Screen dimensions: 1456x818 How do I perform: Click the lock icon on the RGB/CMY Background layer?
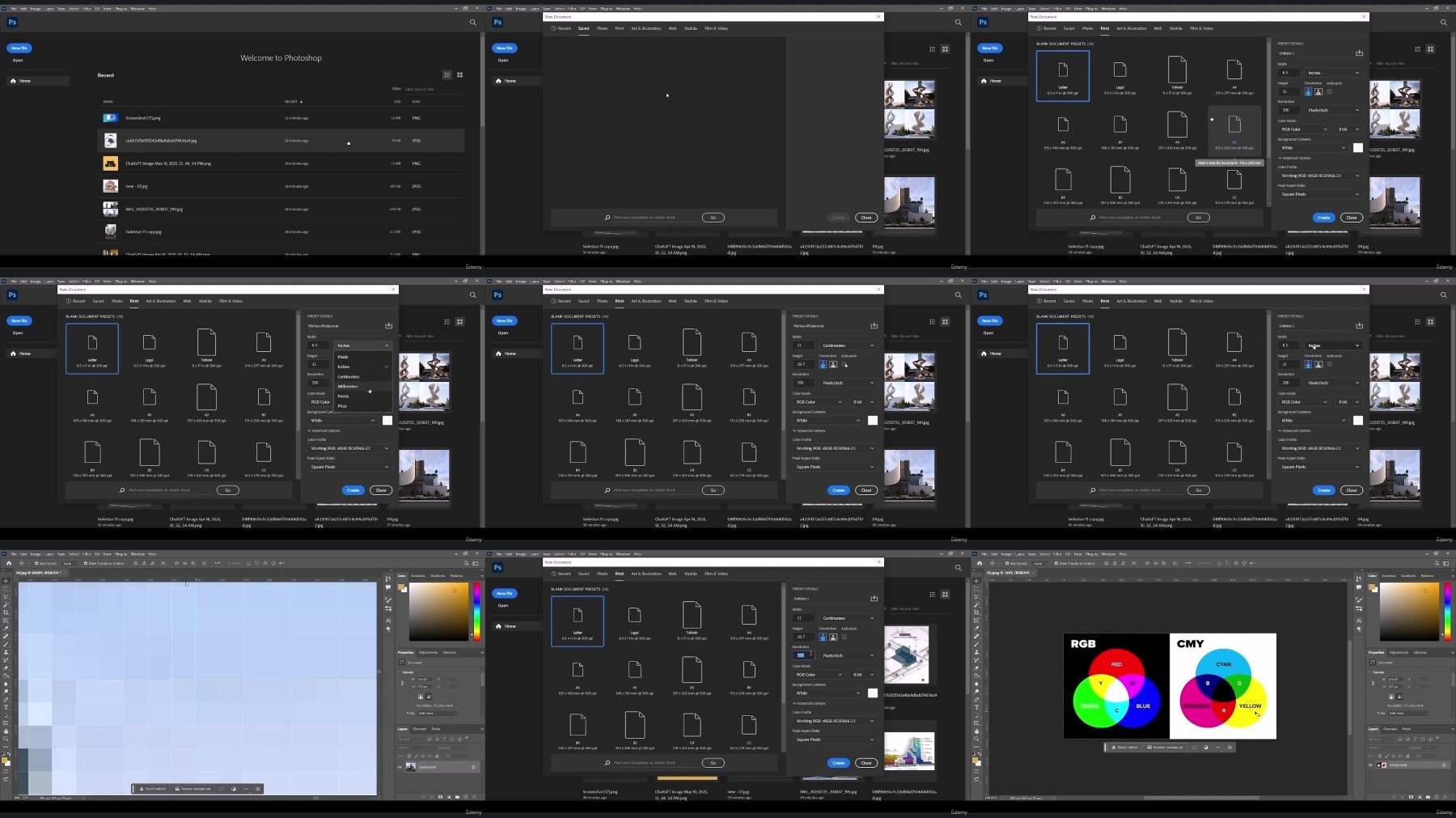tap(1444, 765)
